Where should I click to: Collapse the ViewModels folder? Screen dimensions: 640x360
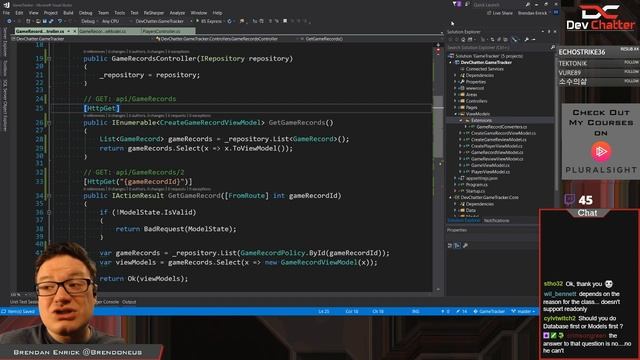(456, 114)
